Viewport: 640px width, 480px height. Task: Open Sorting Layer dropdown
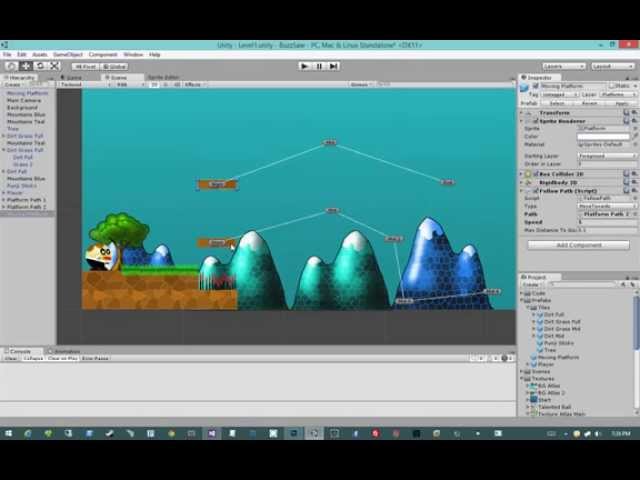coord(607,156)
